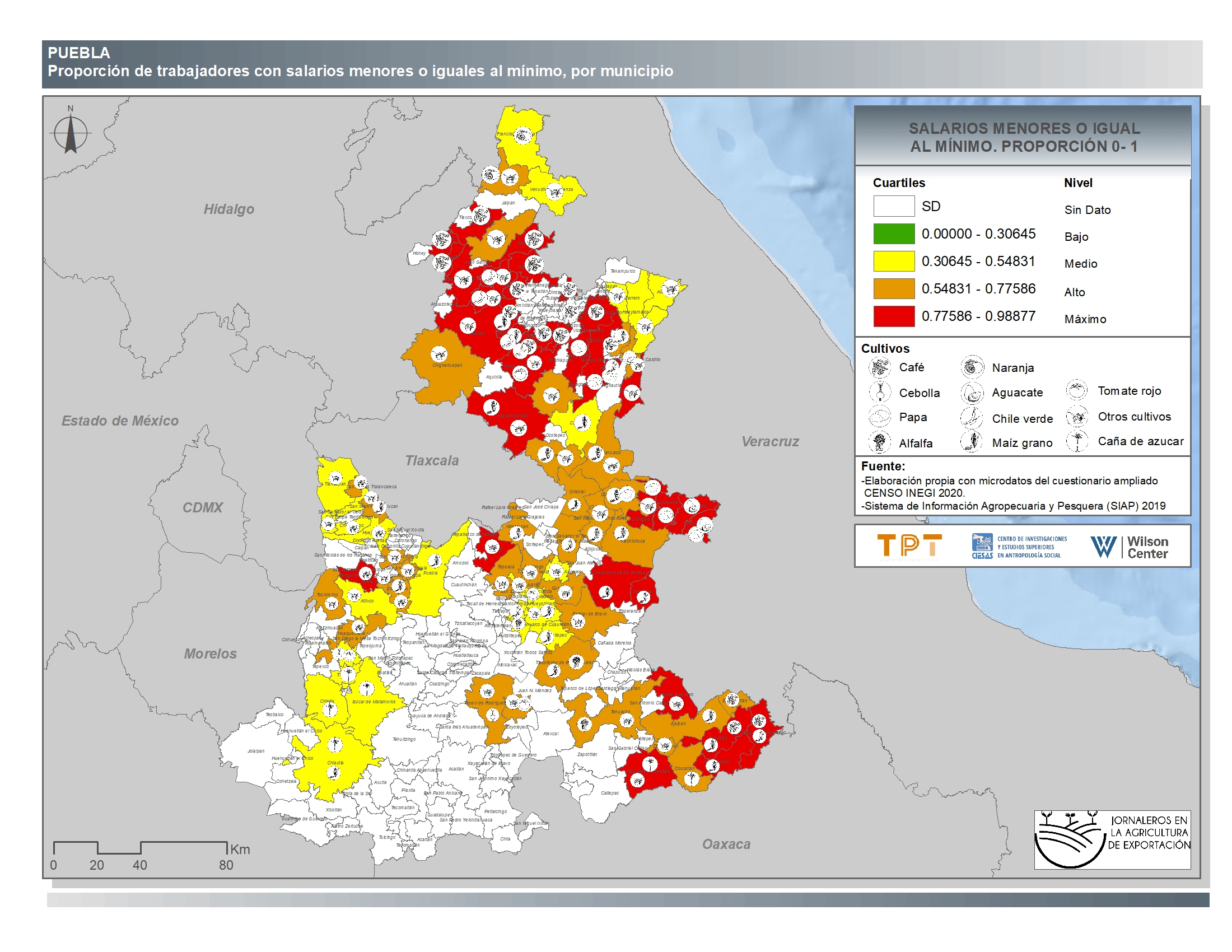Select the yellow Medio color swatch
This screenshot has height=952, width=1232.
click(894, 261)
